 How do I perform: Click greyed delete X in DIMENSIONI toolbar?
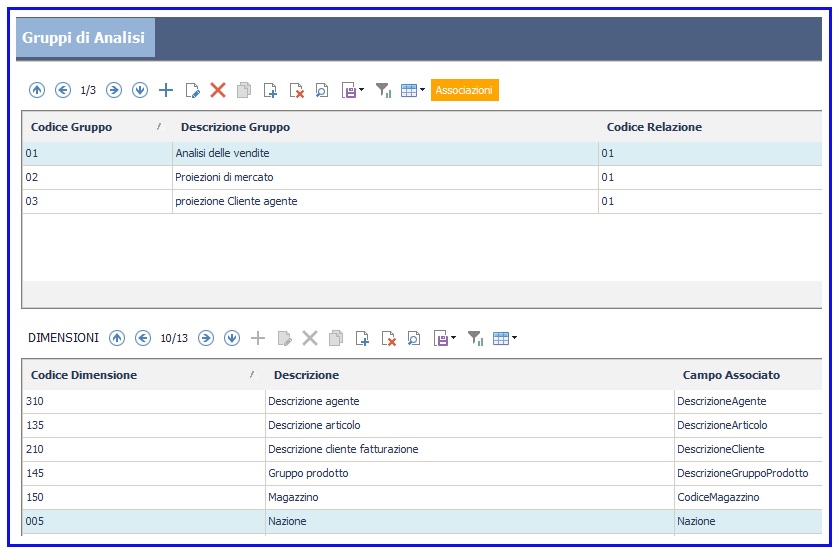(x=310, y=338)
